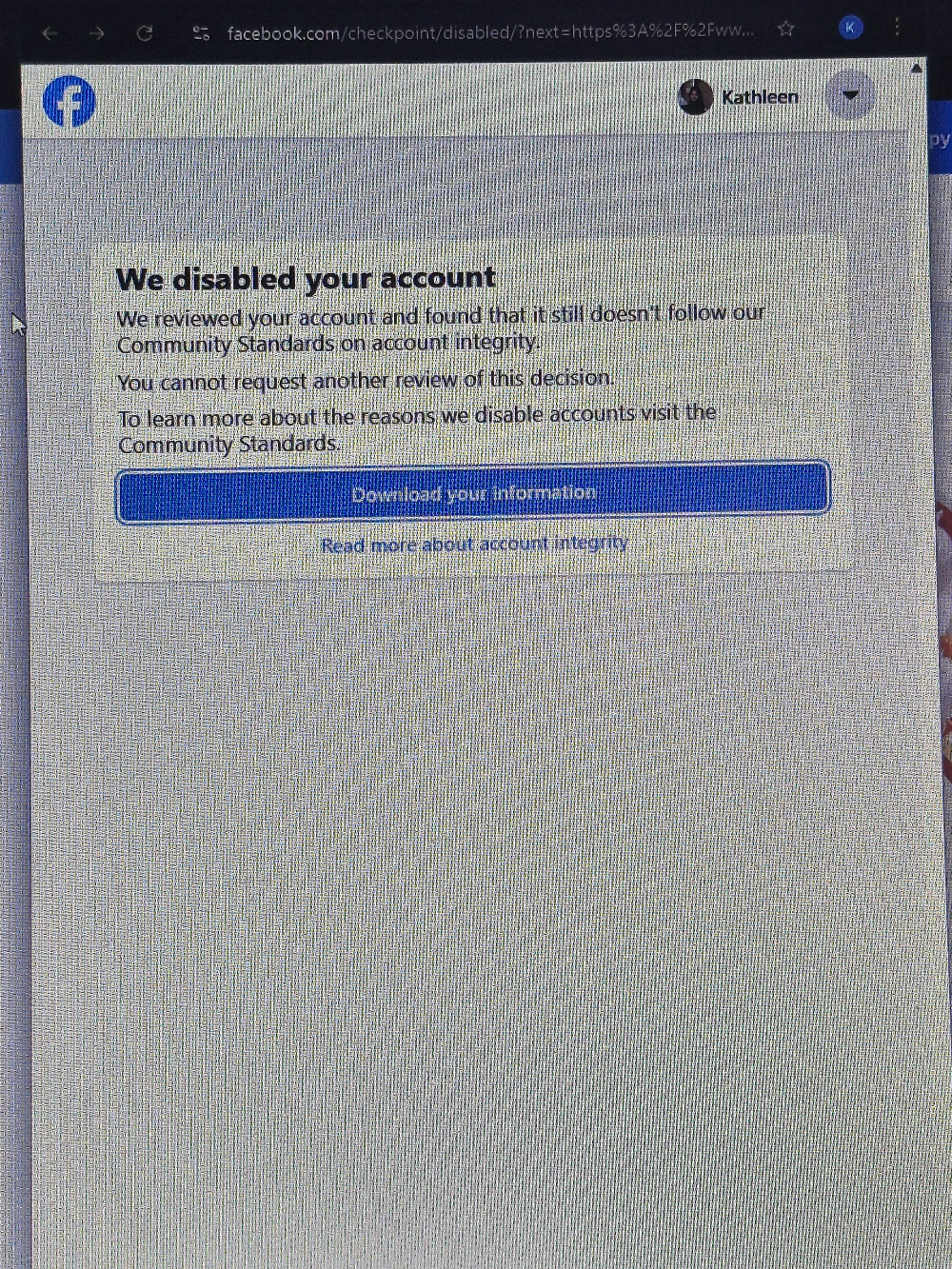Open the Chrome three-dot menu
Screen dimensions: 952x1269
[x=897, y=27]
